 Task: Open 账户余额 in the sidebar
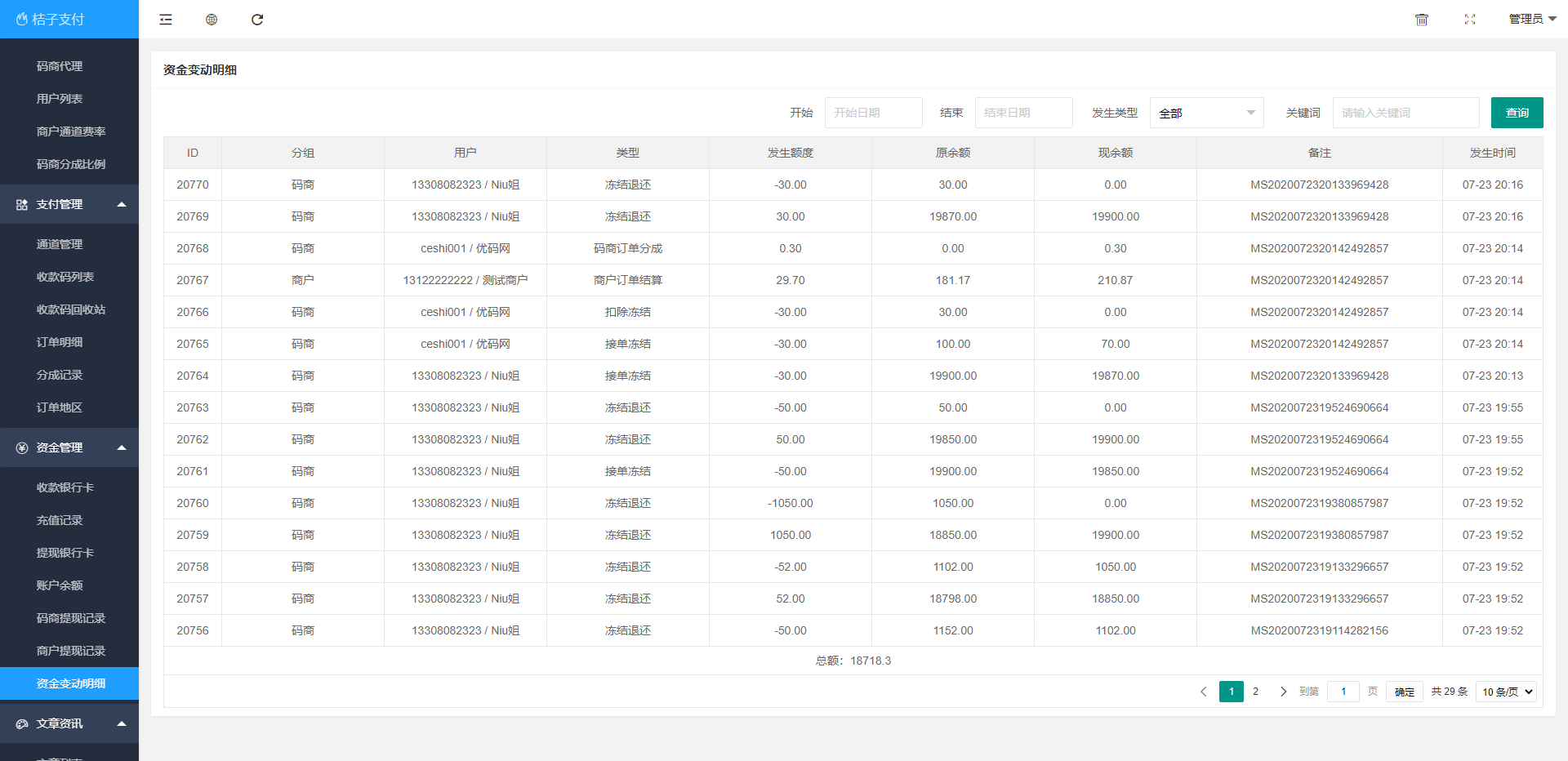click(x=60, y=585)
